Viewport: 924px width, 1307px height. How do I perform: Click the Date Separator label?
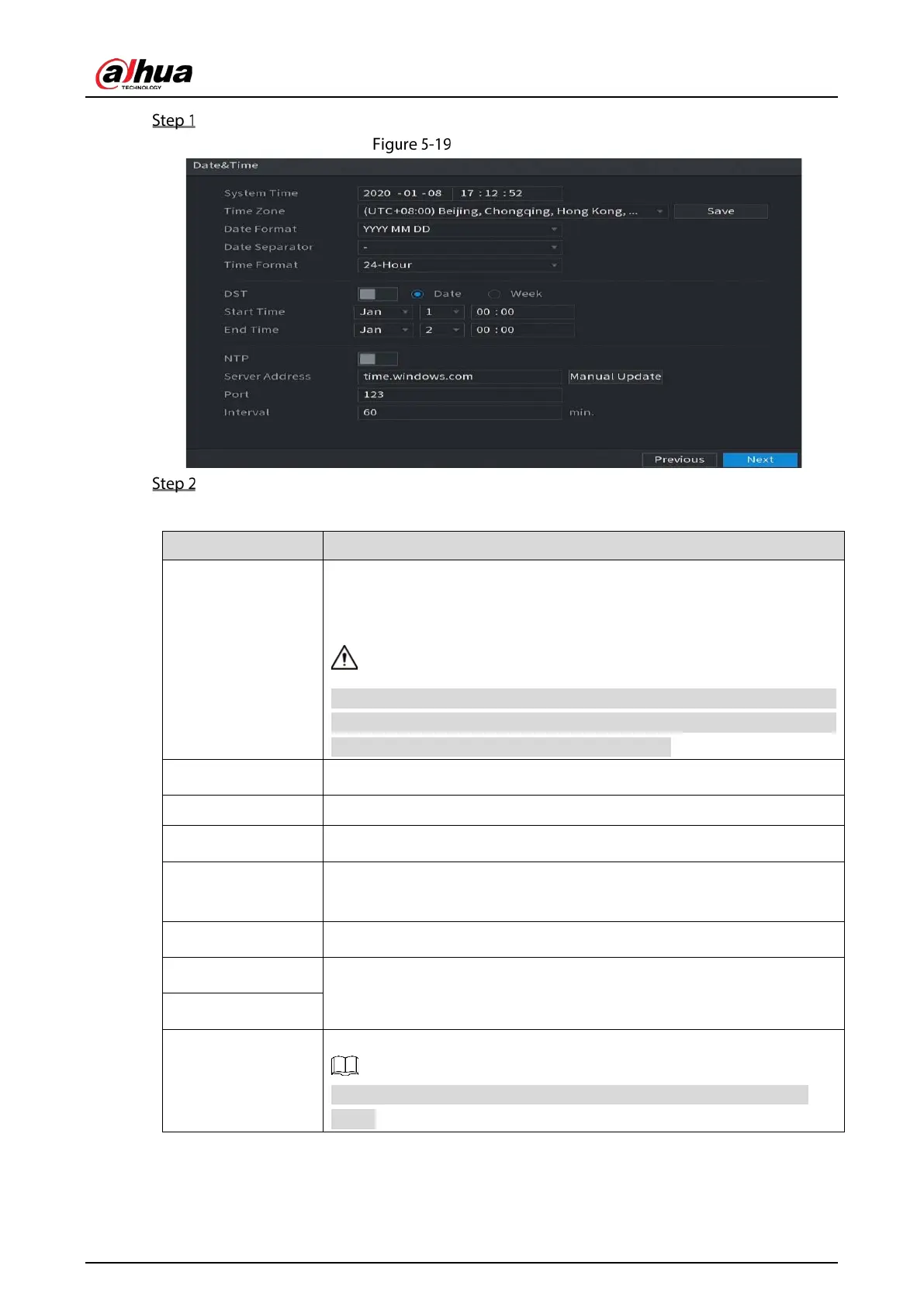point(268,247)
